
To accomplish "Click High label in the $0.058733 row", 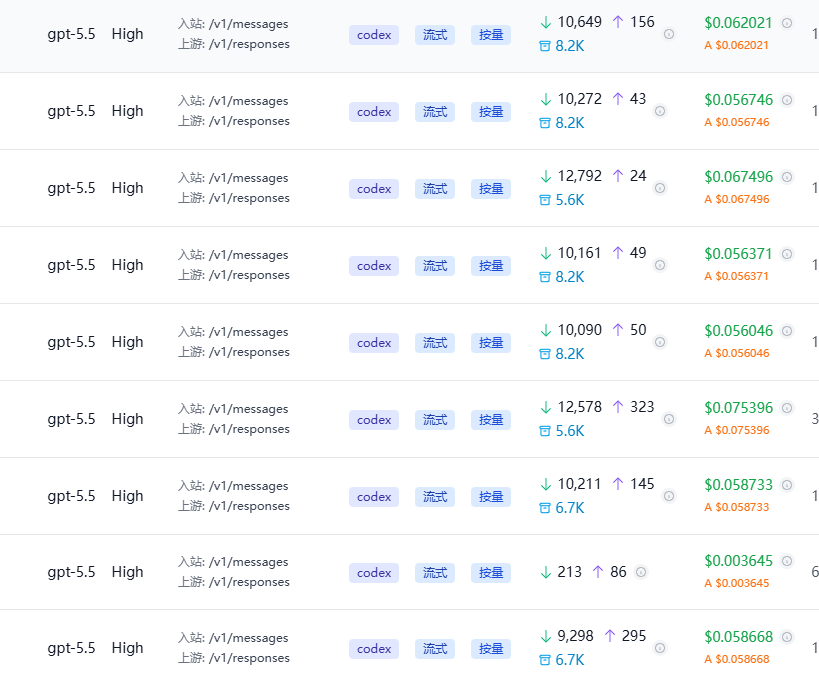I will tap(127, 496).
